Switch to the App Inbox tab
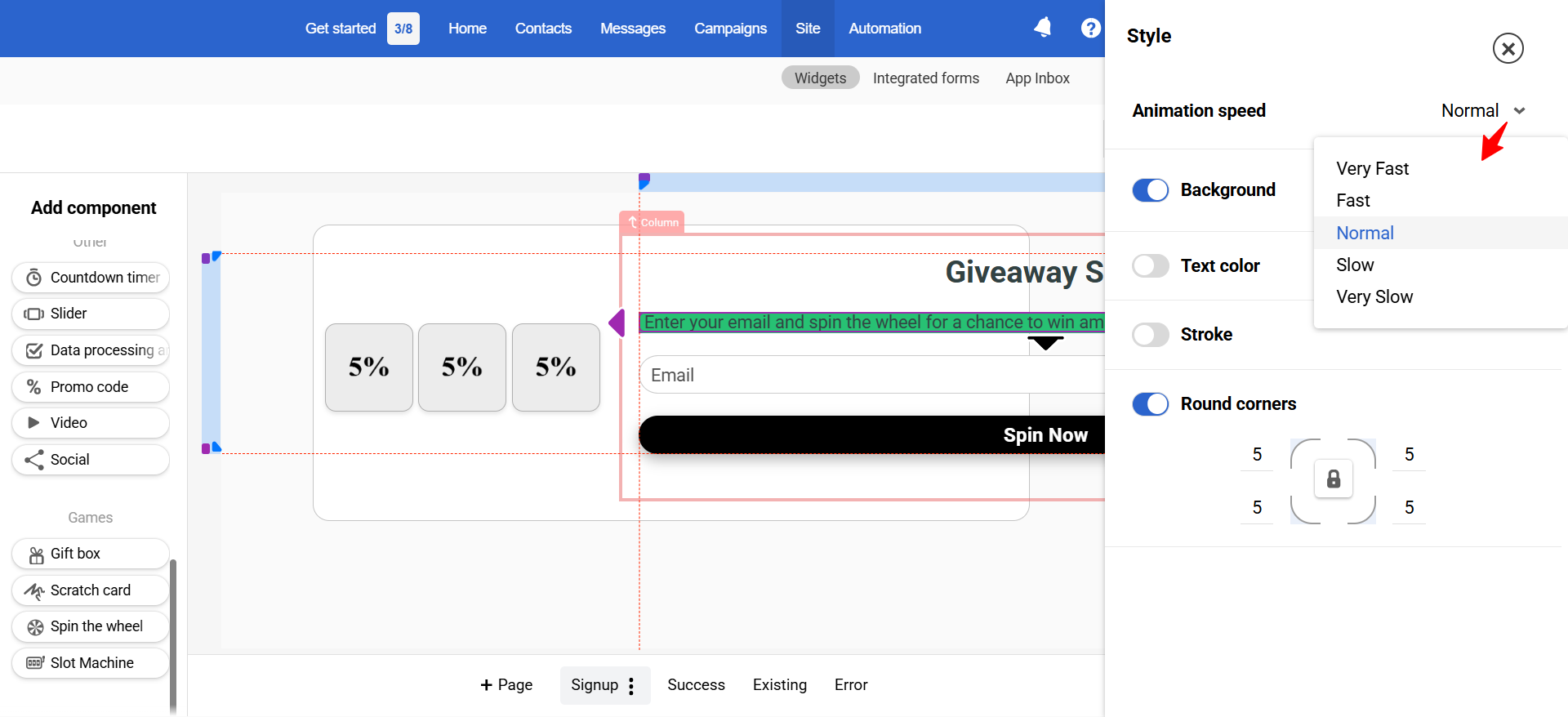Screen dimensions: 1568x717 (x=1037, y=78)
